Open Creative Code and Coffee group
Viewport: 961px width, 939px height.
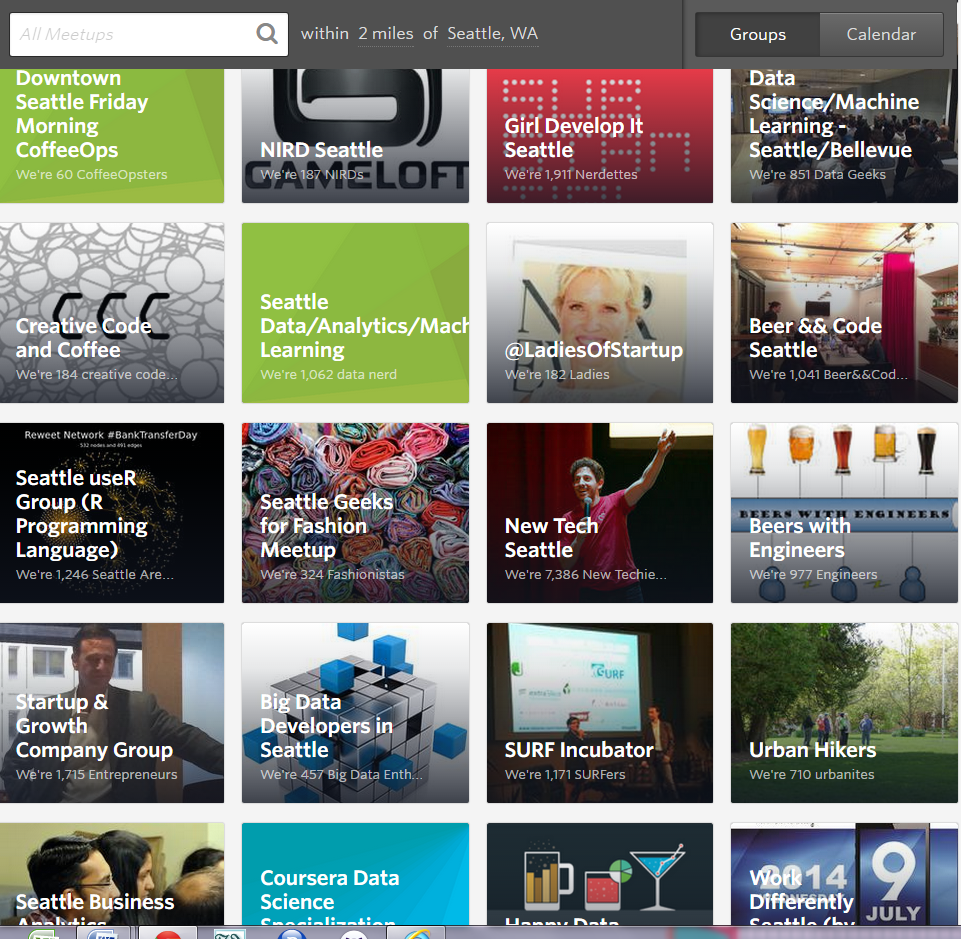pos(112,313)
